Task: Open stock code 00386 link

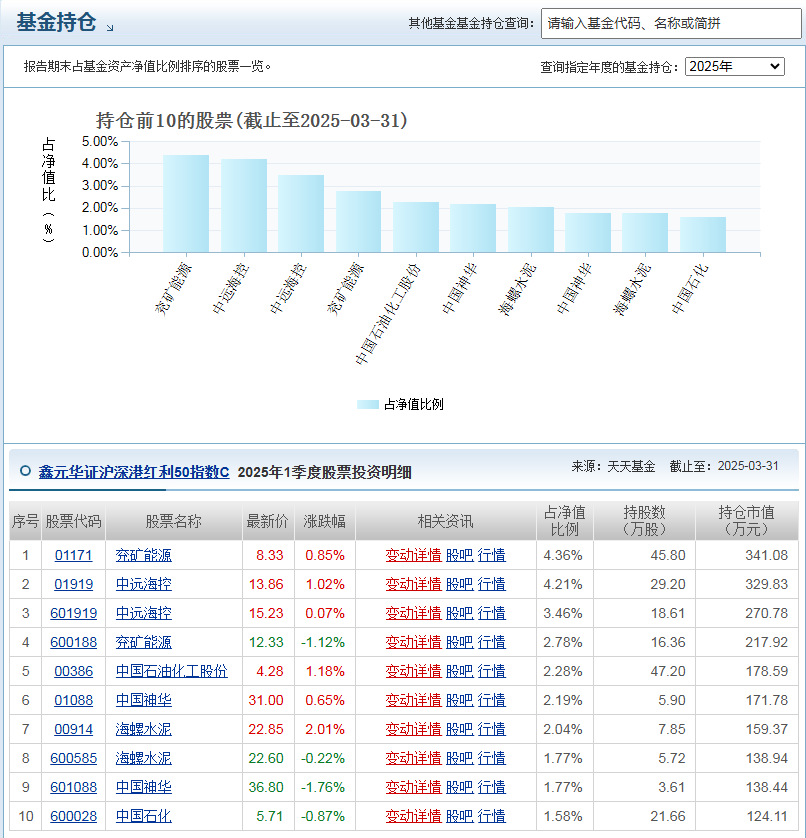Action: point(74,671)
